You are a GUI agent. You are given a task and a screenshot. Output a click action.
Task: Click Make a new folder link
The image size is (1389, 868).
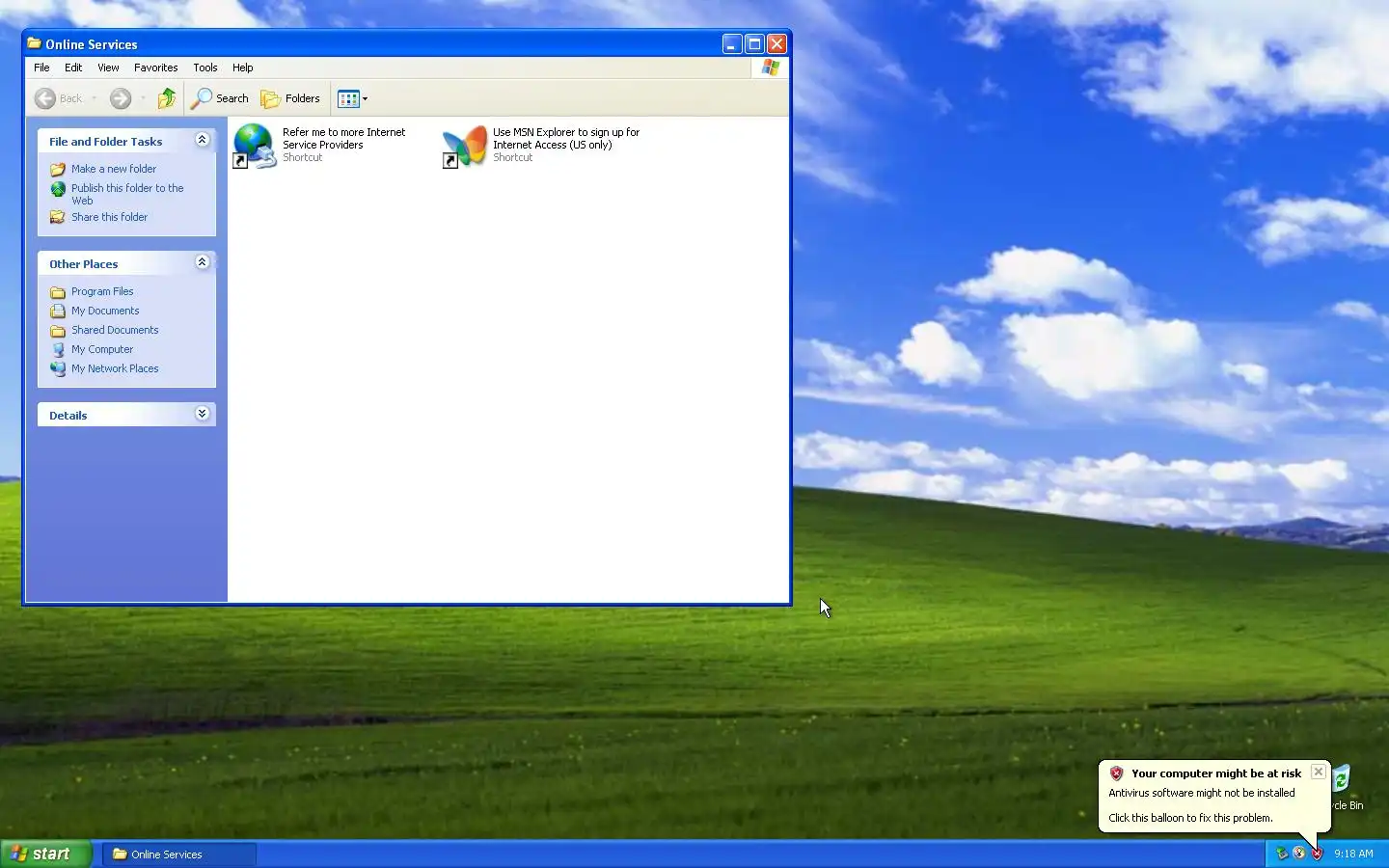[x=114, y=169]
